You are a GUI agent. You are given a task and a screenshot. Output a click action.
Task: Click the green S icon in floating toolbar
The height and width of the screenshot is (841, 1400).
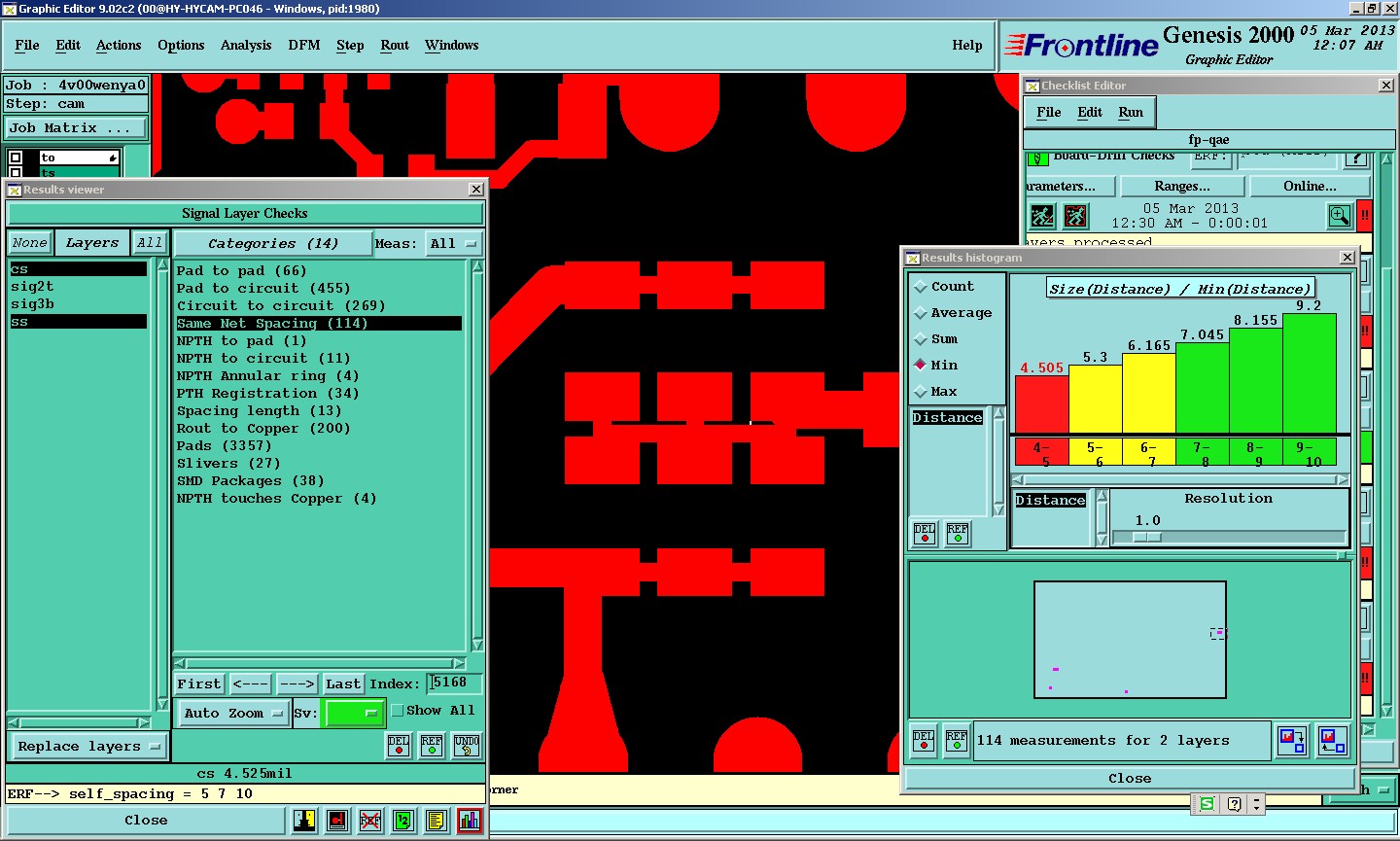(1207, 804)
